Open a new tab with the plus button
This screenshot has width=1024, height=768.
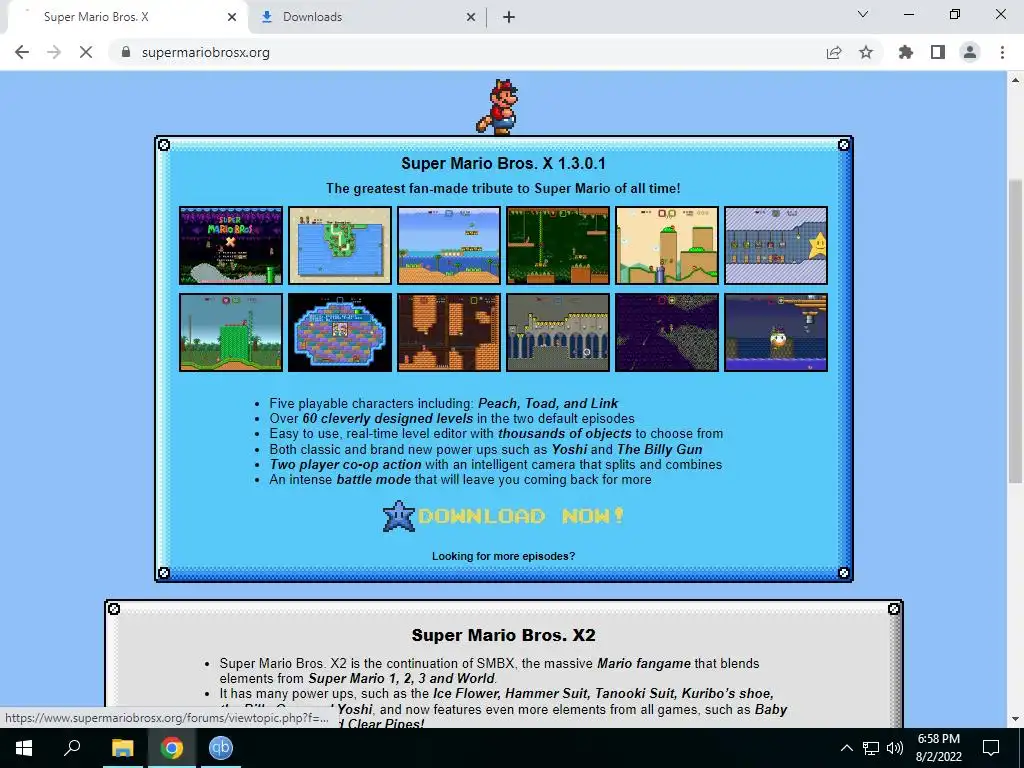pyautogui.click(x=509, y=17)
